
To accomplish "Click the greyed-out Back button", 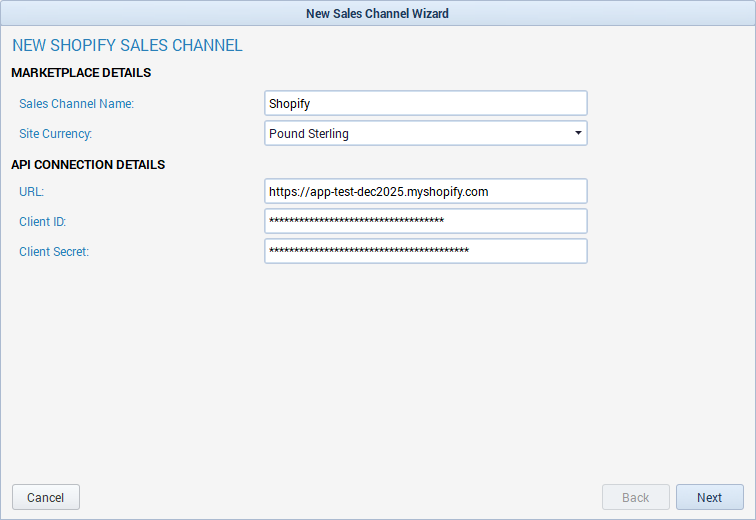I will point(635,497).
